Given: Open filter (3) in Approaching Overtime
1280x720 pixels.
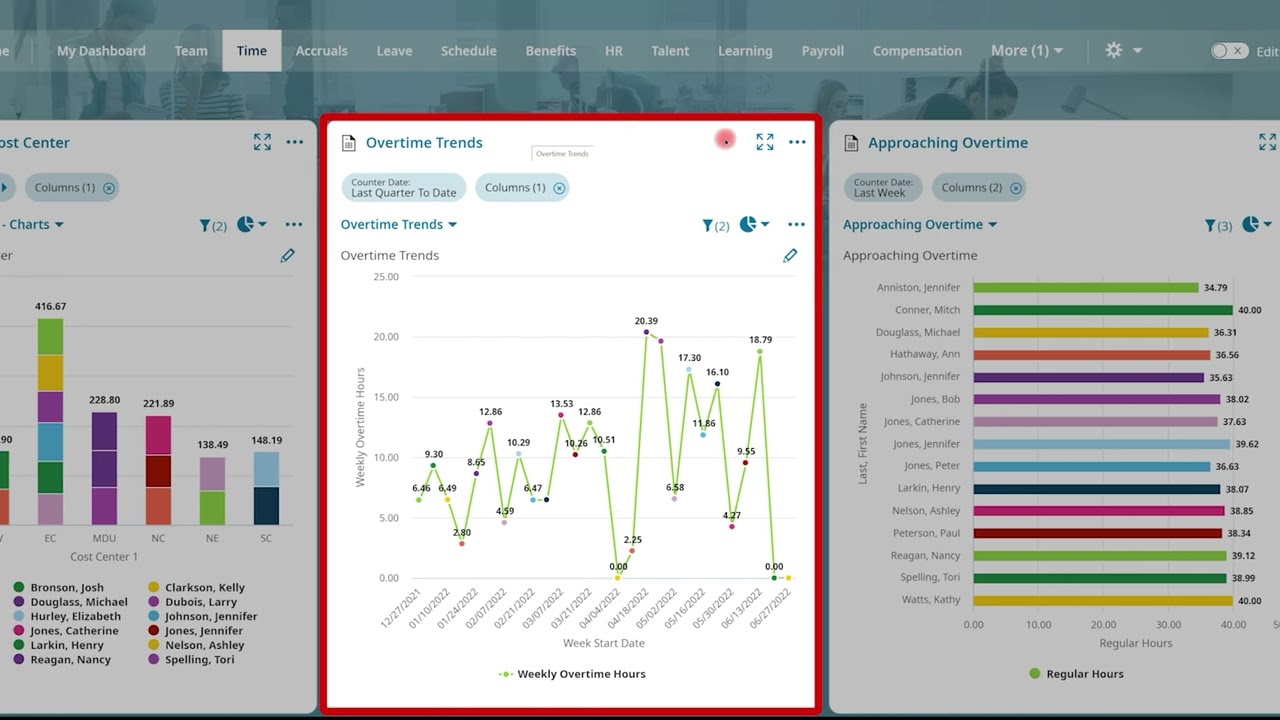Looking at the screenshot, I should point(1218,226).
